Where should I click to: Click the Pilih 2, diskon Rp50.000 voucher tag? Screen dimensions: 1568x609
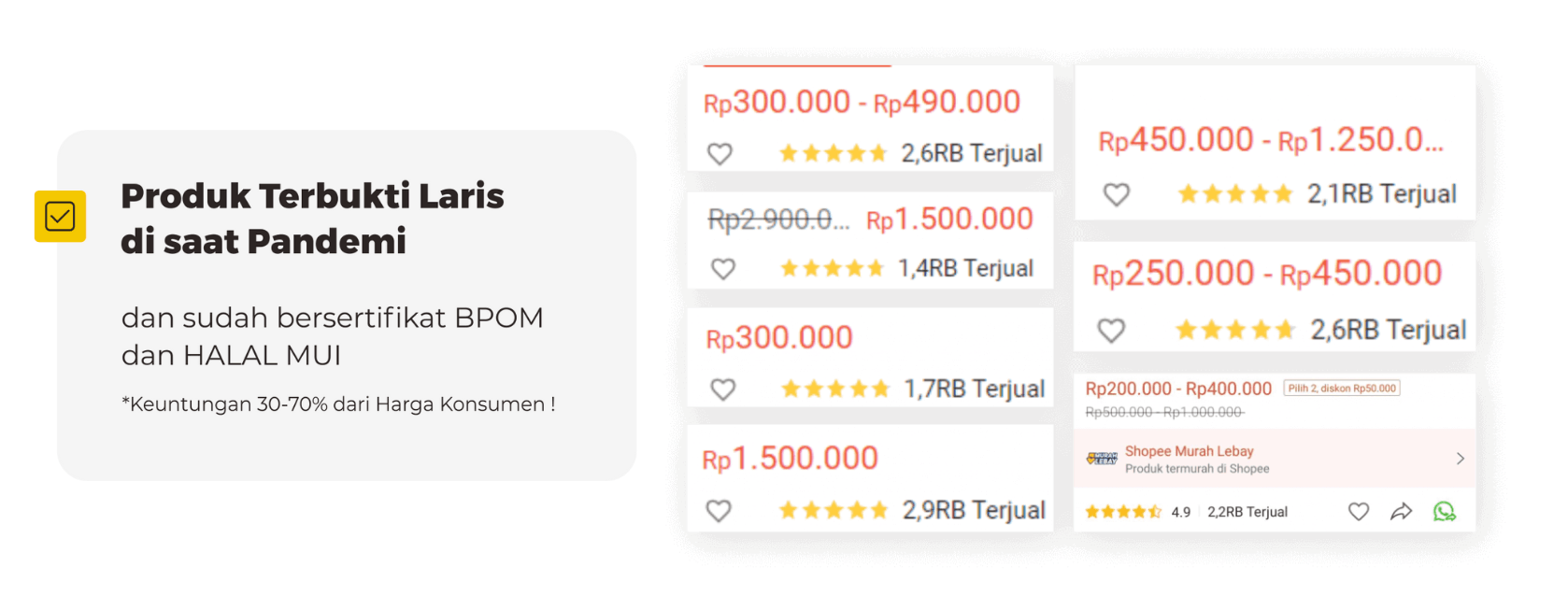(1342, 389)
